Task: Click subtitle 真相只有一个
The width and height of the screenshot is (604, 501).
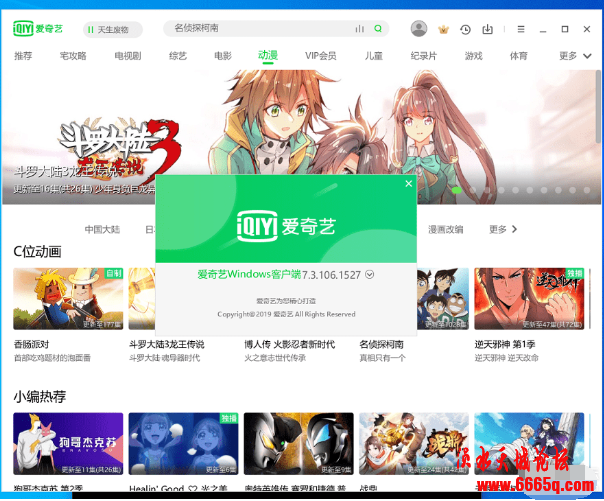Action: pos(382,358)
